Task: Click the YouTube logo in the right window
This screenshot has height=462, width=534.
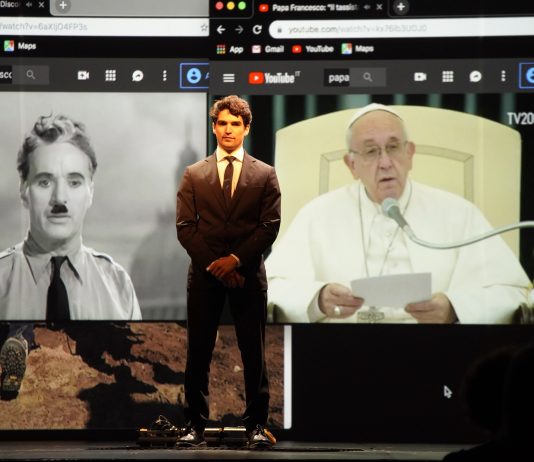Action: (x=274, y=78)
